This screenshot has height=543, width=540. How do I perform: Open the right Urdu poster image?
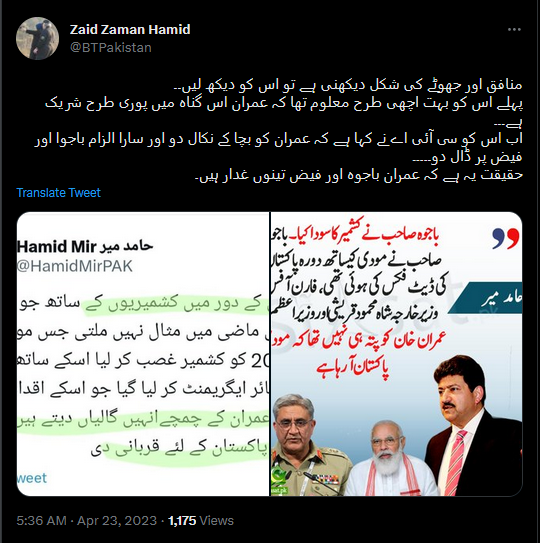click(x=396, y=354)
